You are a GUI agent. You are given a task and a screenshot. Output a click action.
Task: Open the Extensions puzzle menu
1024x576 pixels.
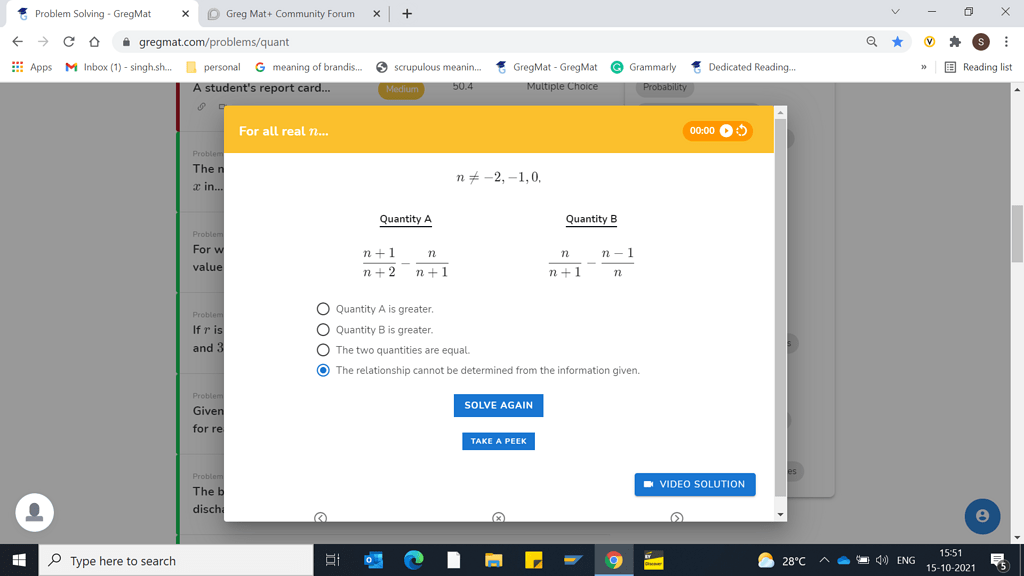coord(955,42)
